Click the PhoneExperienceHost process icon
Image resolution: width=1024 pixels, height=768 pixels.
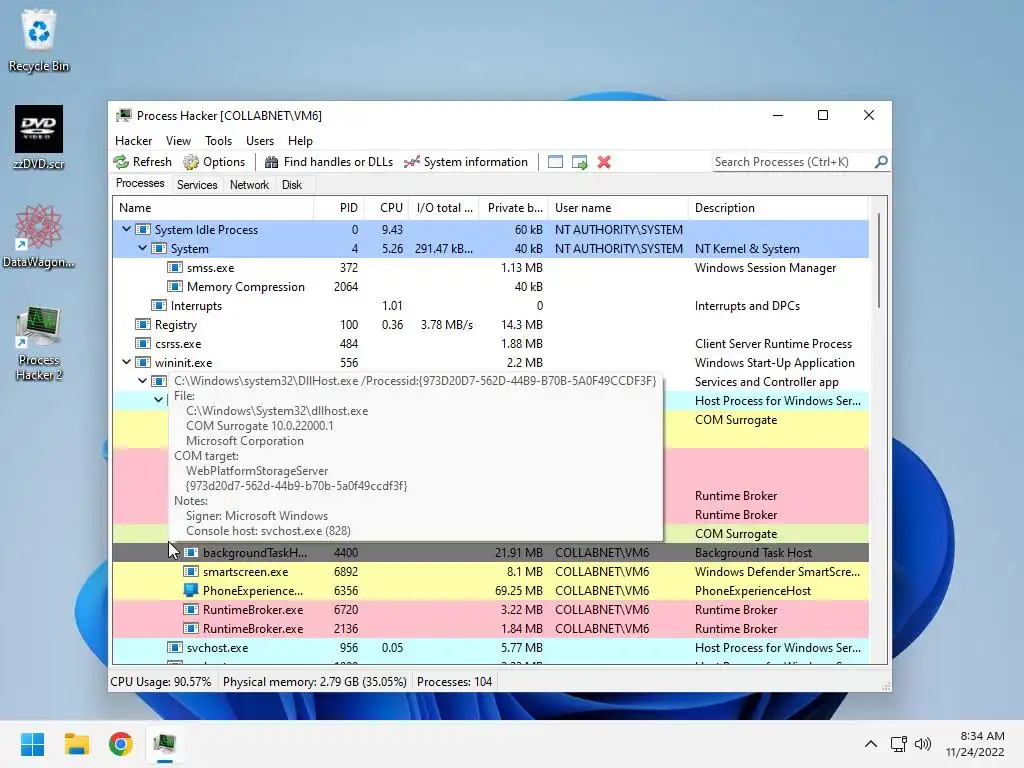pos(191,590)
